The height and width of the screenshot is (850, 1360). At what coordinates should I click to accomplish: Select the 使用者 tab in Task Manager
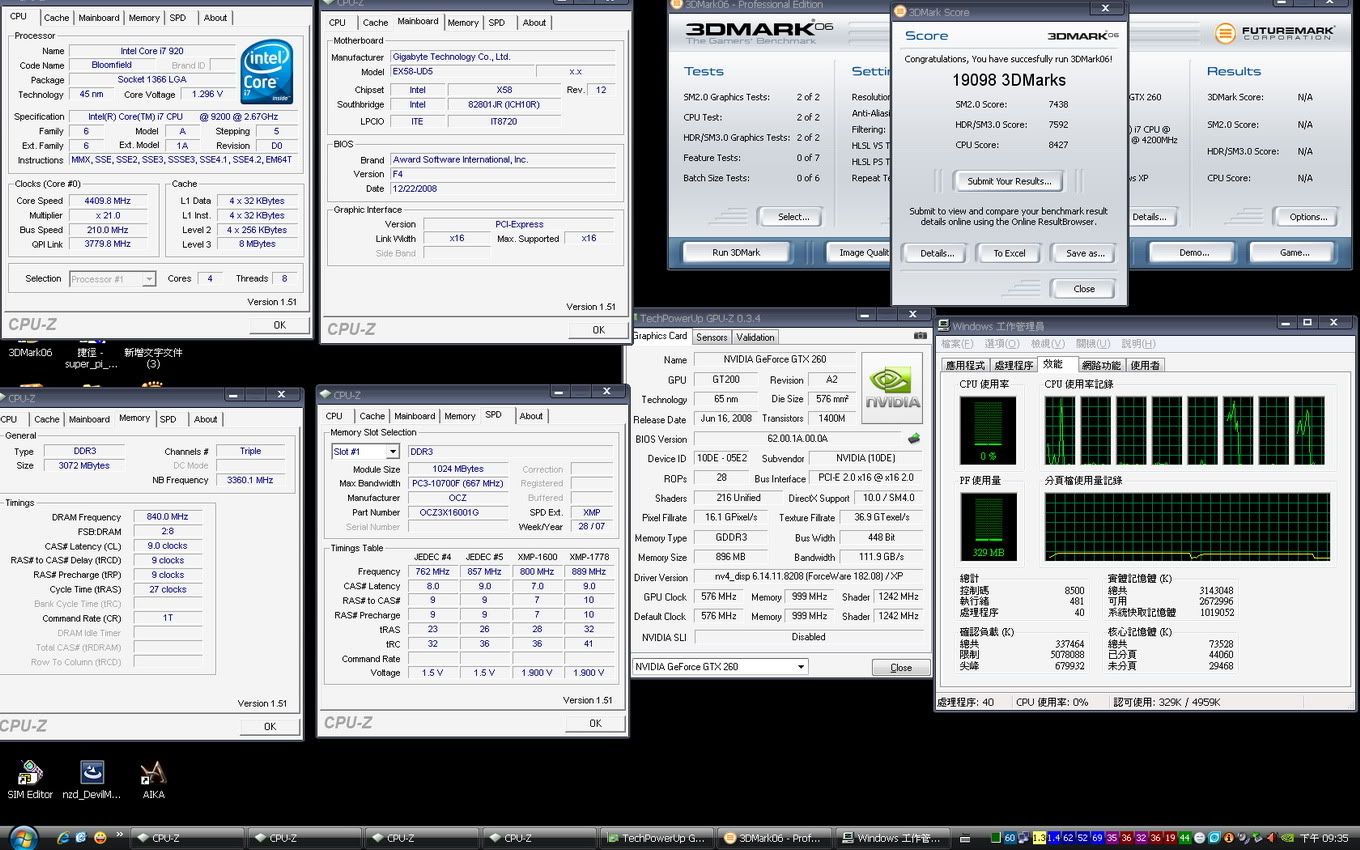click(x=1145, y=365)
